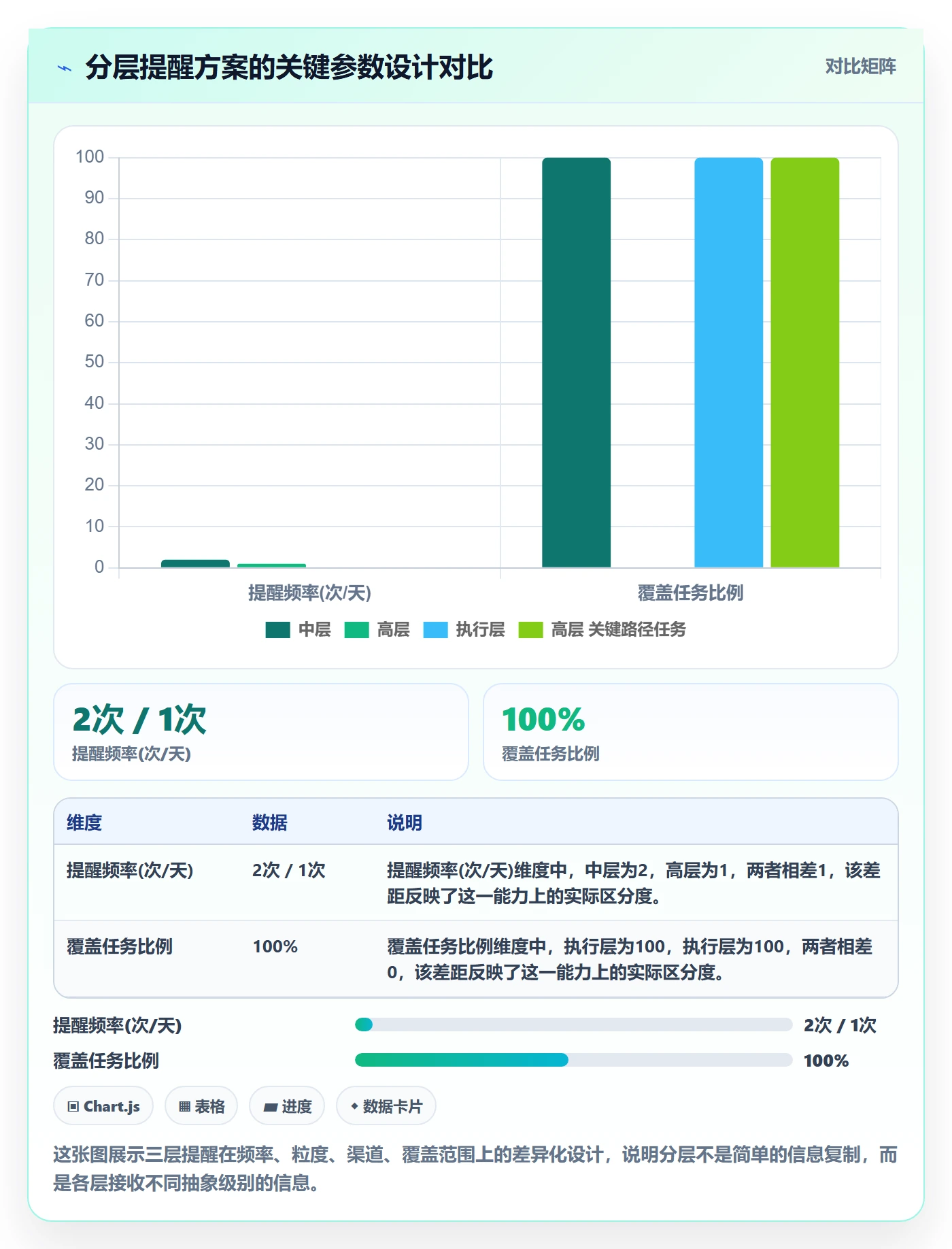Click the y-axis value 100

(90, 157)
